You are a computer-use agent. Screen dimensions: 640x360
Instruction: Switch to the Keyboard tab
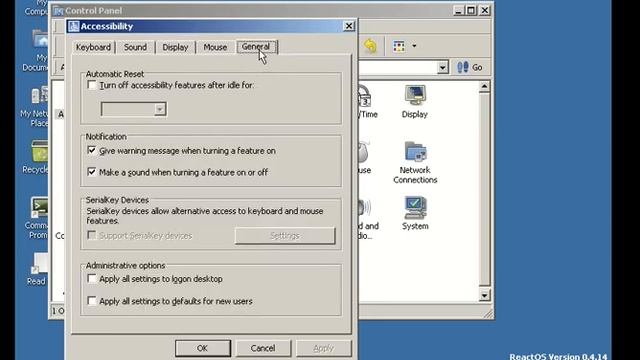pos(93,47)
